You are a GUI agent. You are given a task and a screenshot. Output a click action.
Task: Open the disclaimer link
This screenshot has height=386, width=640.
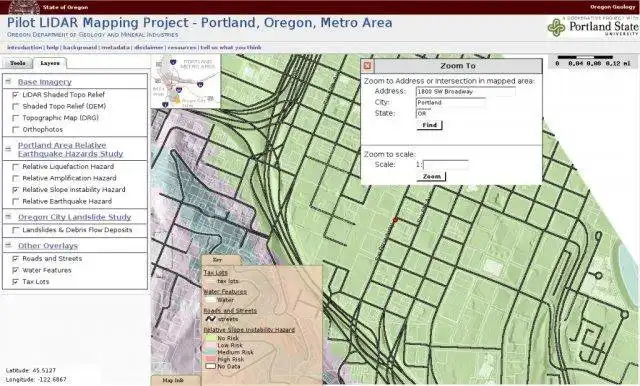click(149, 48)
